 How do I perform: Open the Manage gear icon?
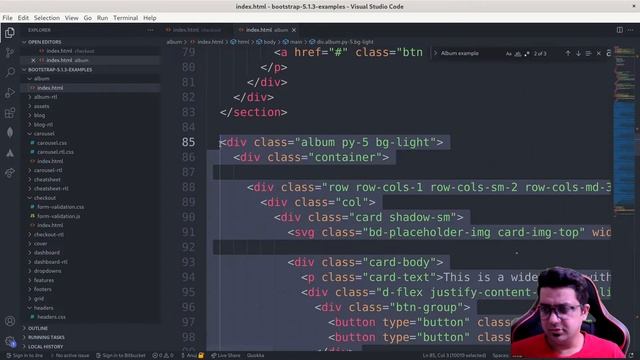[x=10, y=341]
